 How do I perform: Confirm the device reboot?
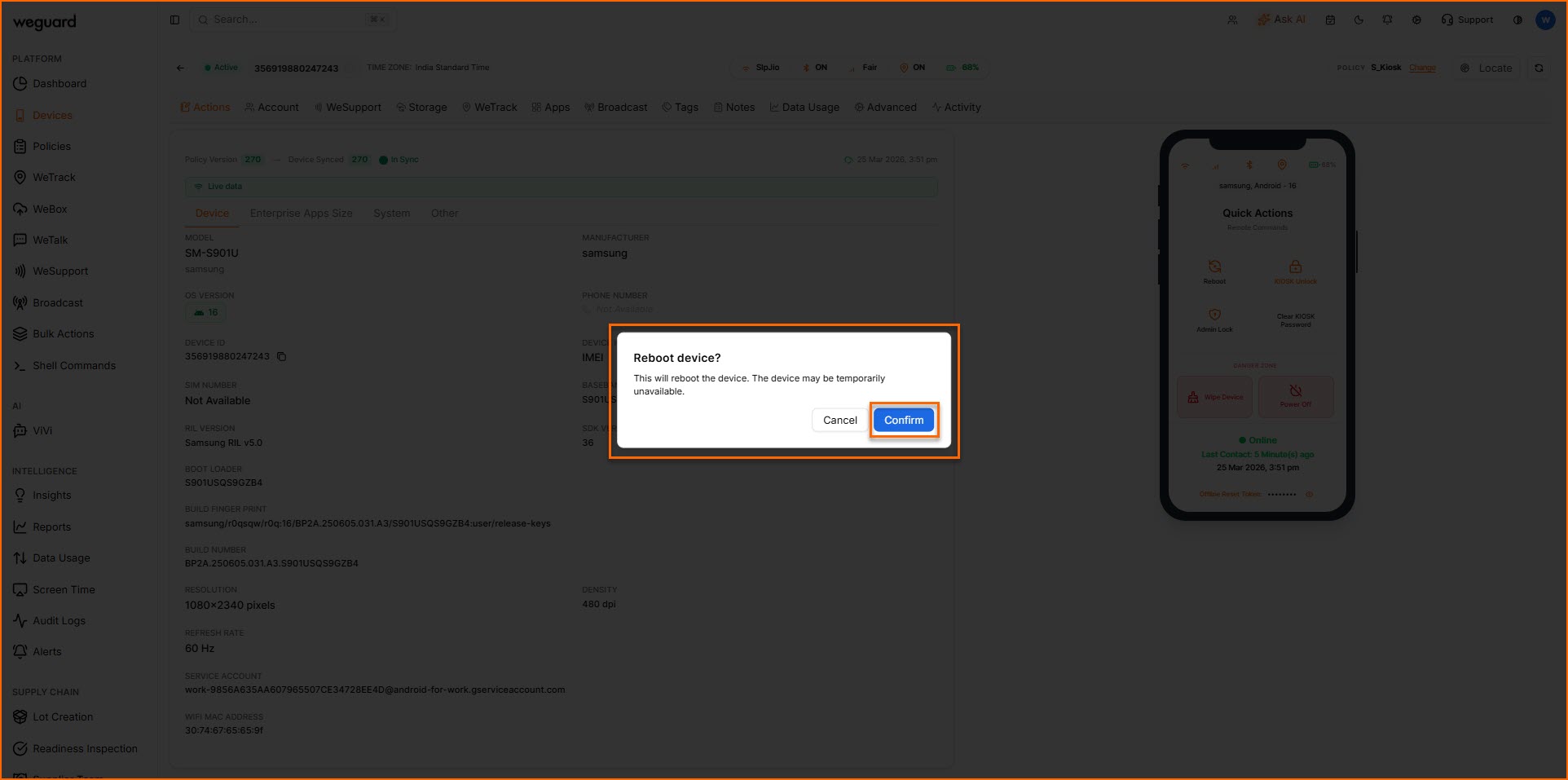point(903,421)
